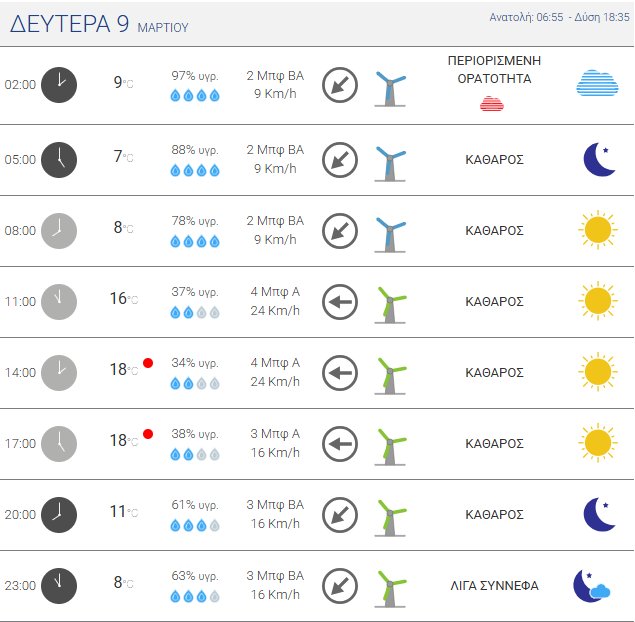Click the small red limited visibility icon
The width and height of the screenshot is (635, 622).
pyautogui.click(x=491, y=103)
